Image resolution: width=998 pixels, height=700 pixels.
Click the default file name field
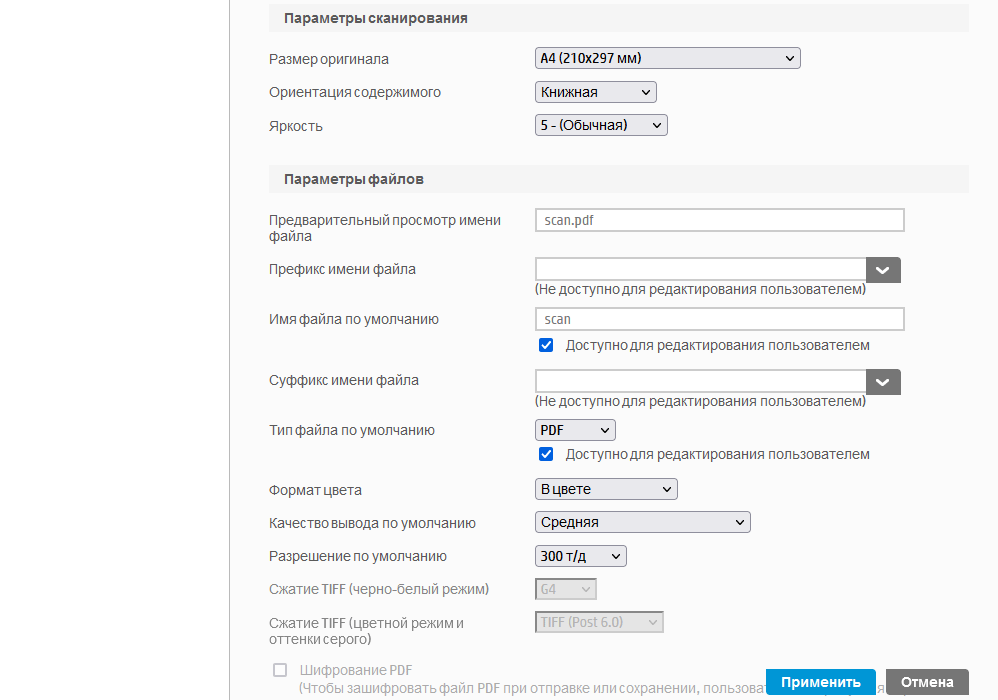coord(720,319)
